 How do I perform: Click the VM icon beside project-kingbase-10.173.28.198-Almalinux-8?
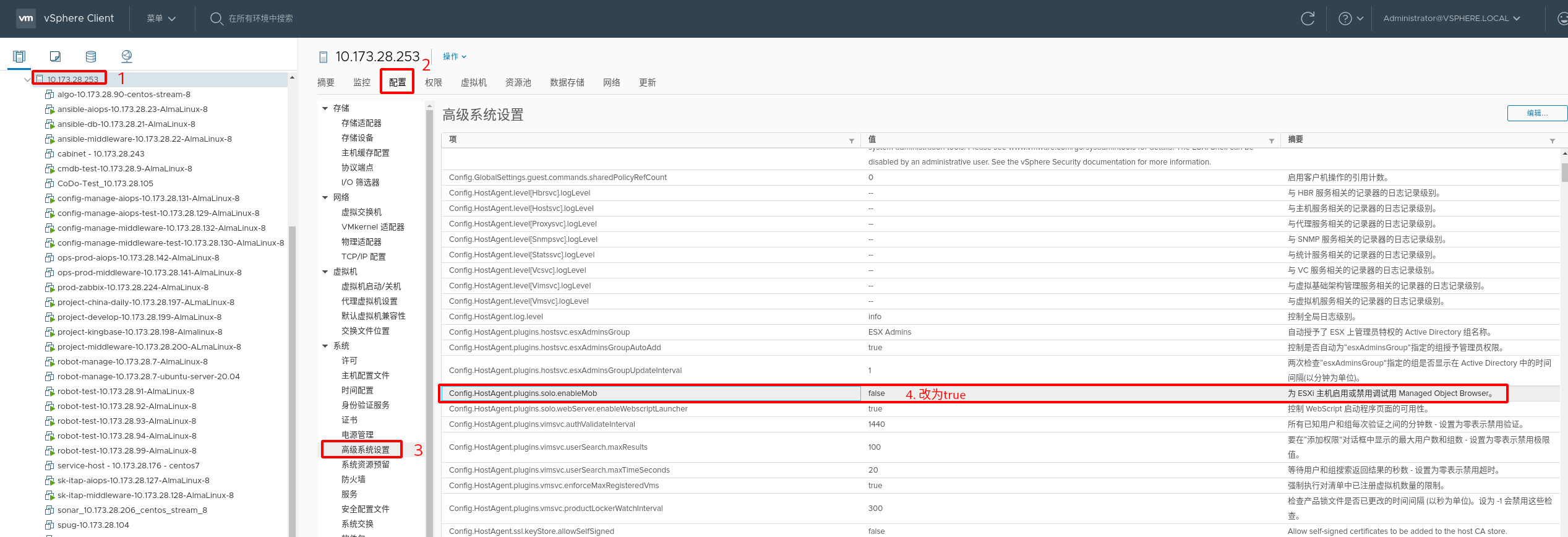tap(49, 332)
